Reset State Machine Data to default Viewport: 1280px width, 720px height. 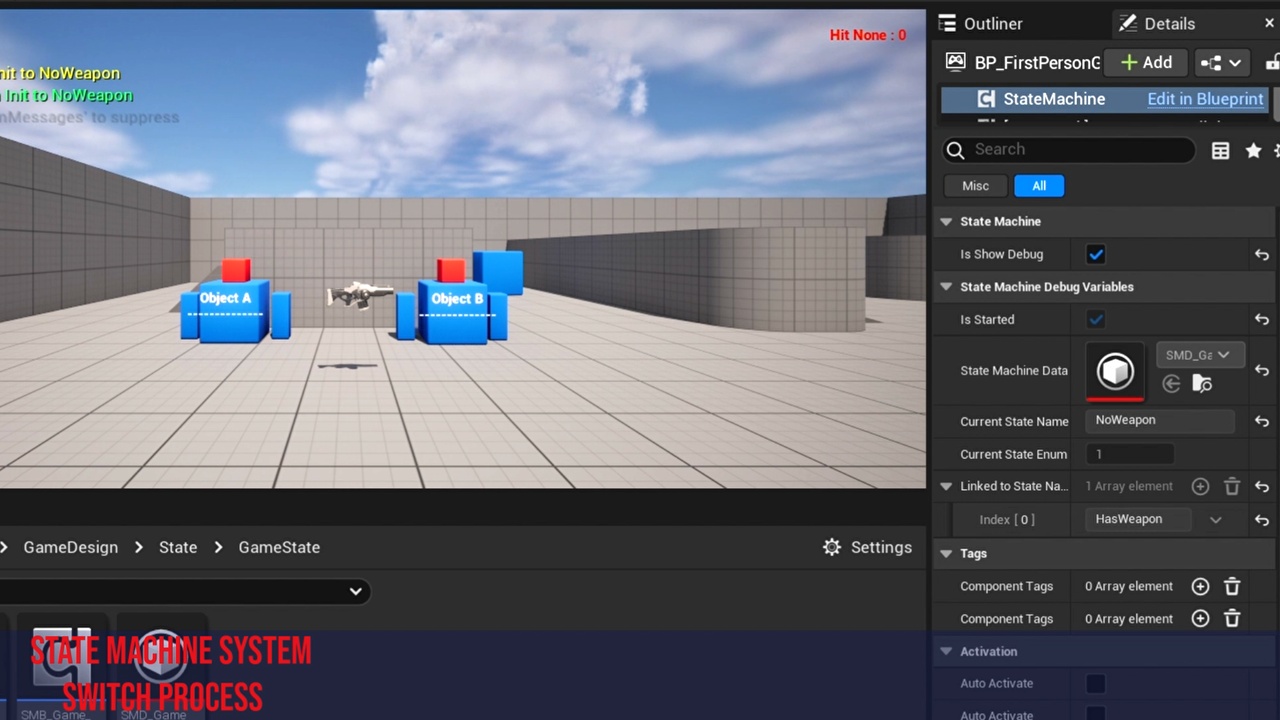point(1262,371)
